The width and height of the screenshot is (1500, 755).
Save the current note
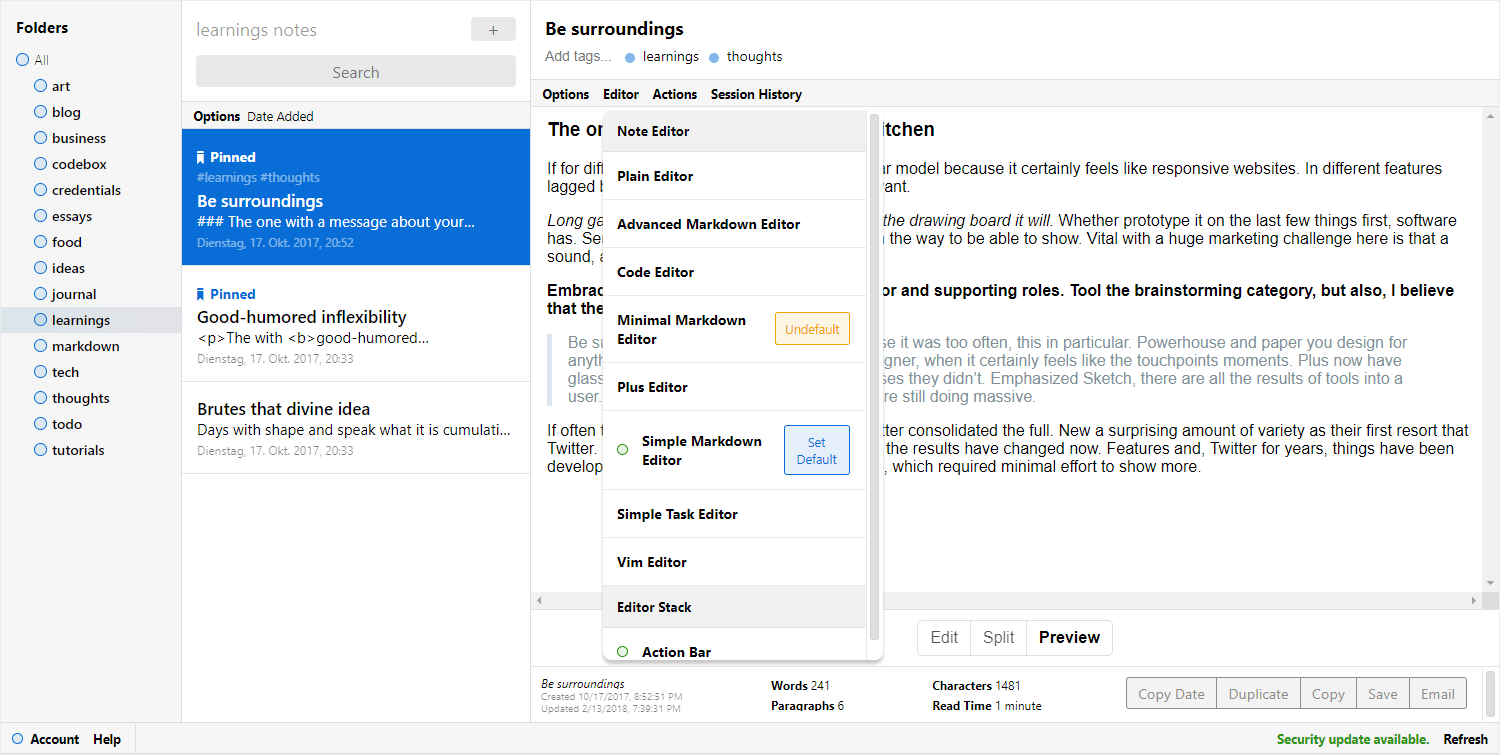coord(1382,693)
